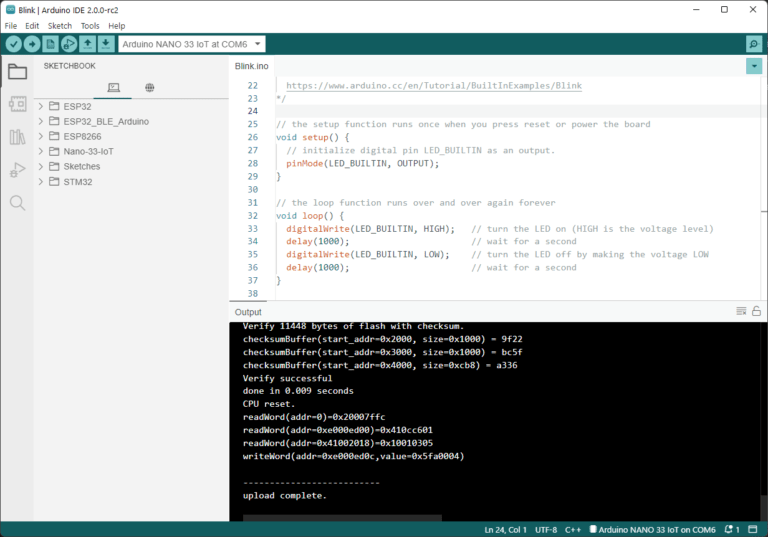Screen dimensions: 768x537
Task: Start debugging with the toolbar debug icon
Action: click(x=69, y=44)
